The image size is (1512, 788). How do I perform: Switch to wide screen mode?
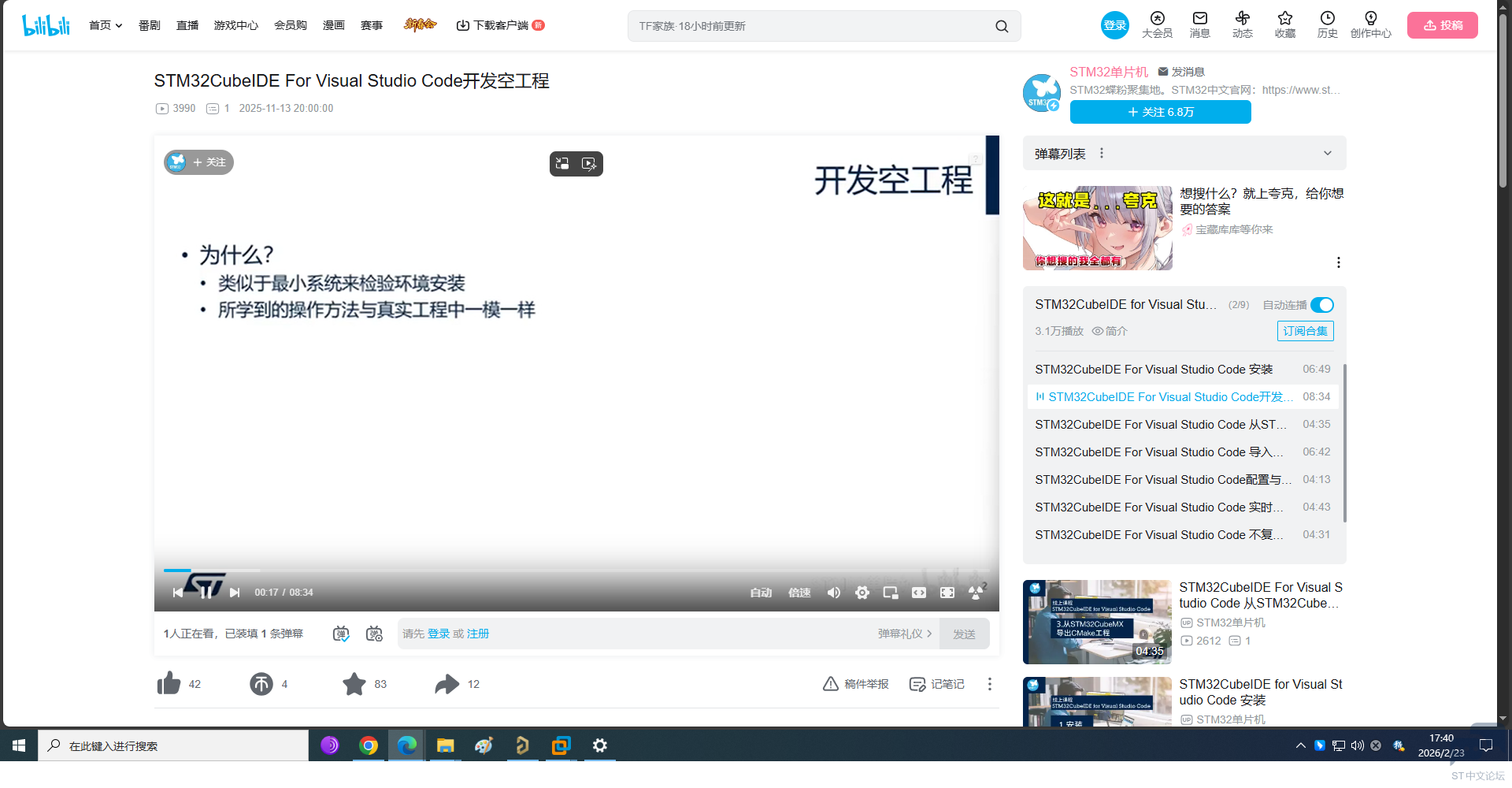click(x=919, y=593)
